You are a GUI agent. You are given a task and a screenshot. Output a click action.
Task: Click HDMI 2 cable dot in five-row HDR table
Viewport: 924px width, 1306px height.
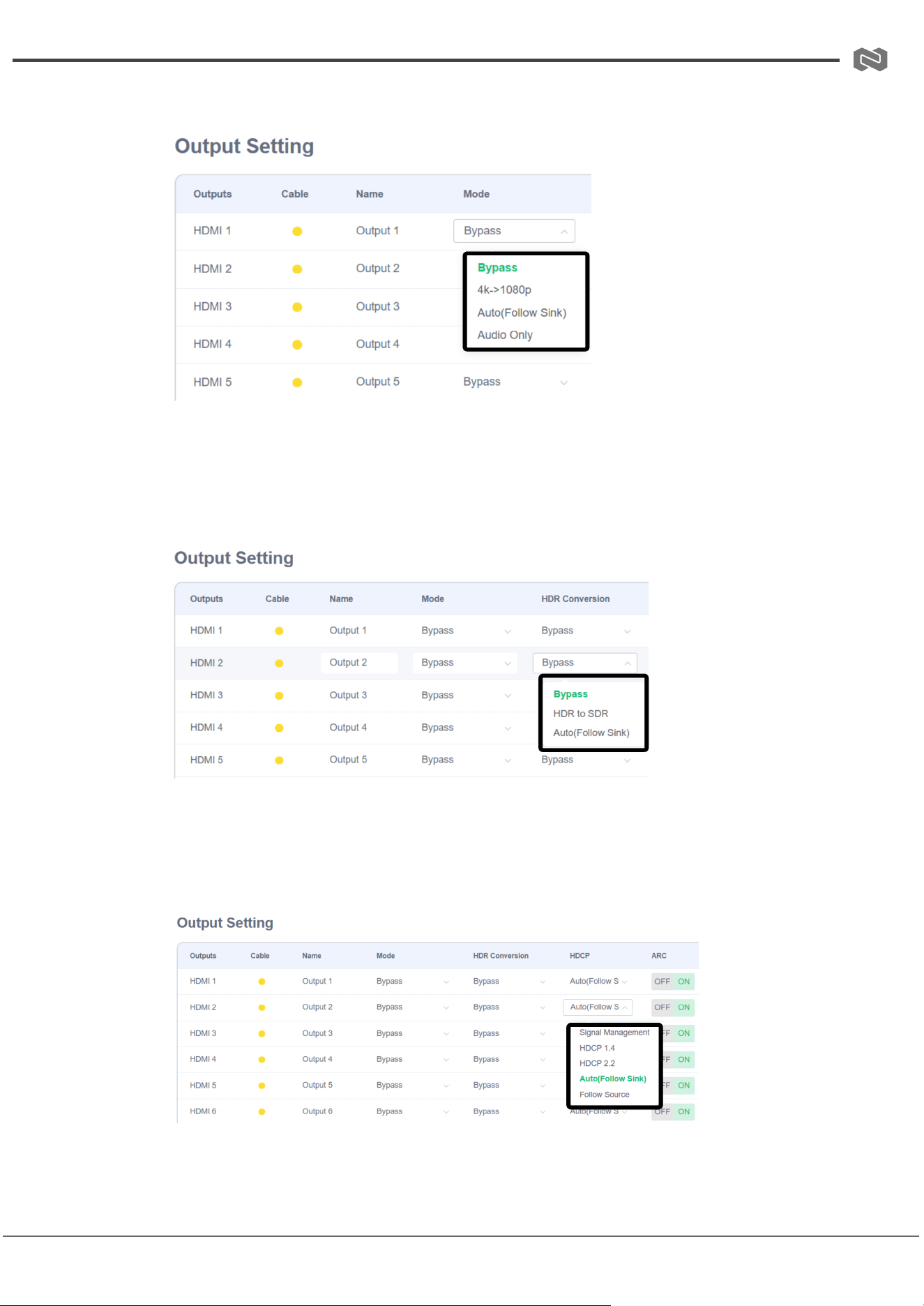point(279,663)
